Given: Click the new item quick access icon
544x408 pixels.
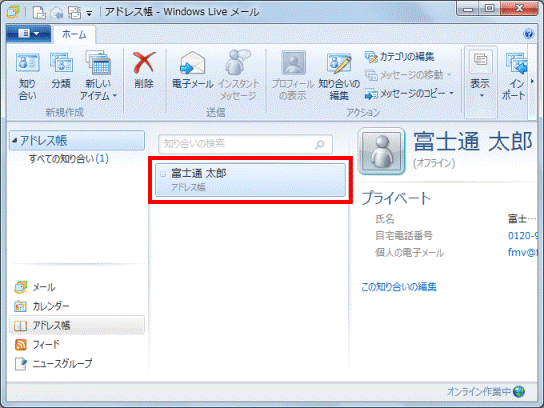Looking at the screenshot, I should tap(39, 12).
